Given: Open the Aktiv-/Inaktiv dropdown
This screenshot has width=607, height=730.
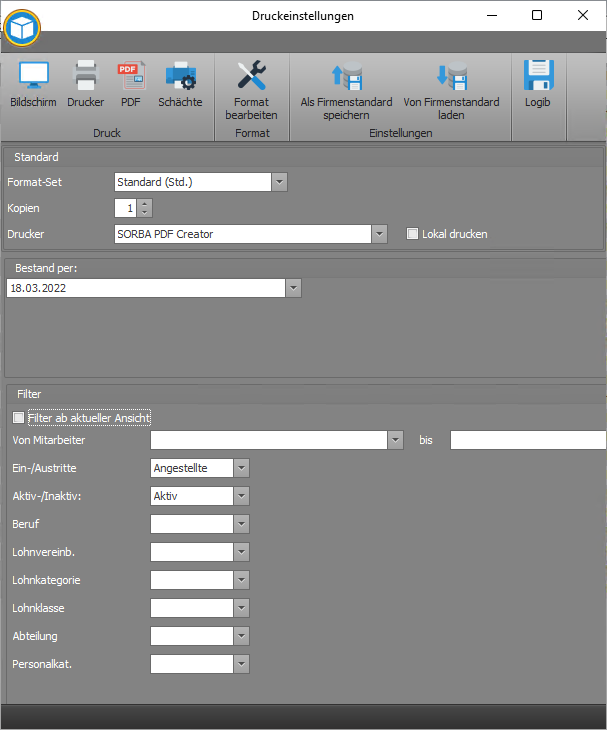Looking at the screenshot, I should click(241, 496).
